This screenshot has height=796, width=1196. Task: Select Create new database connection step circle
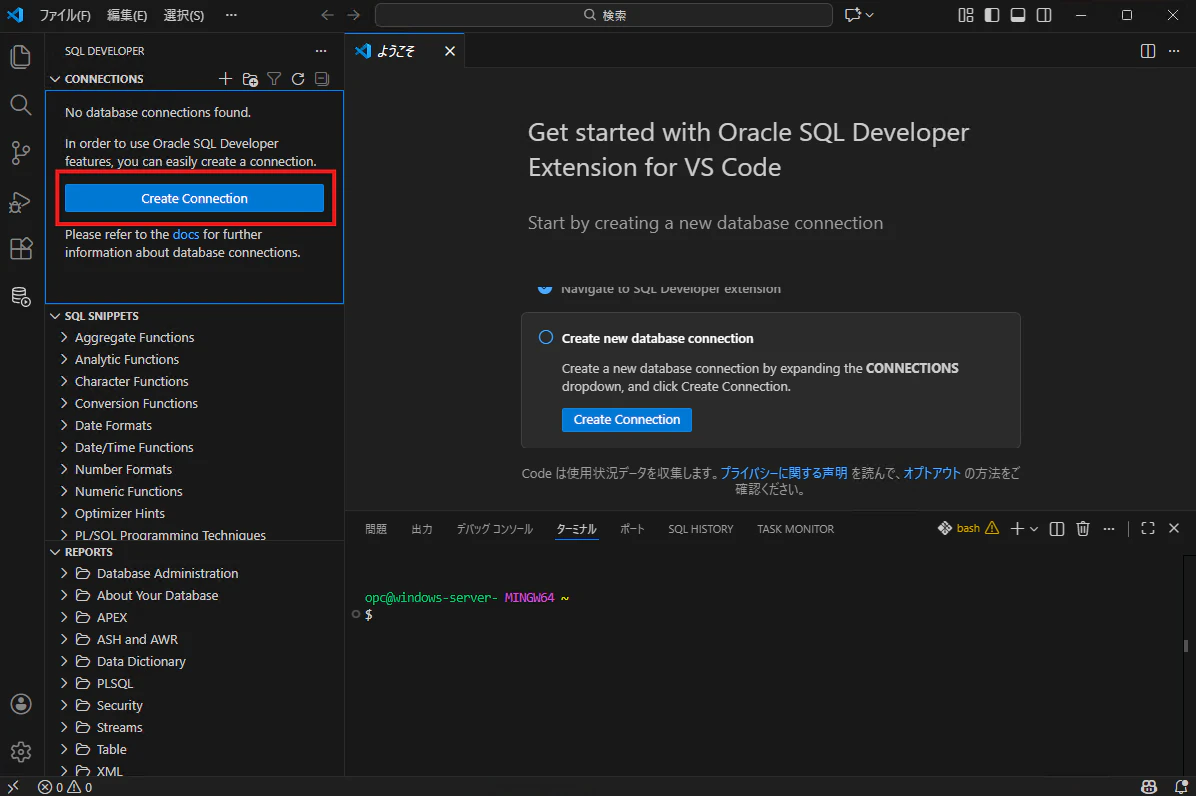545,337
